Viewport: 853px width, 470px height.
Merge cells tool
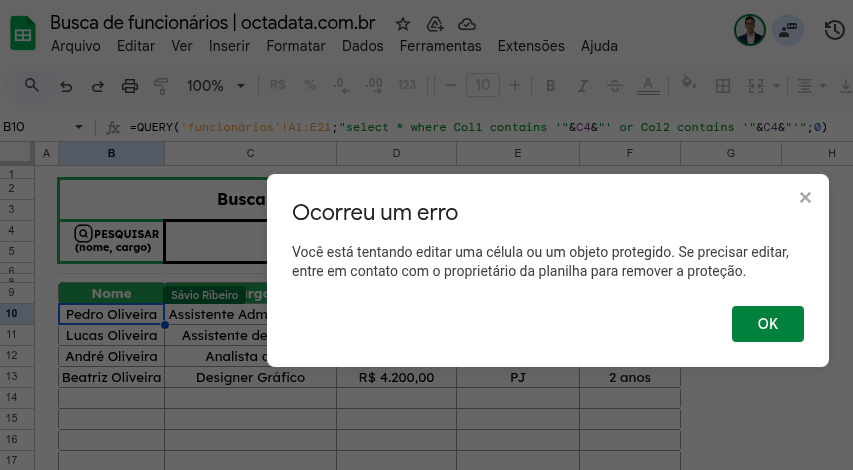[756, 86]
